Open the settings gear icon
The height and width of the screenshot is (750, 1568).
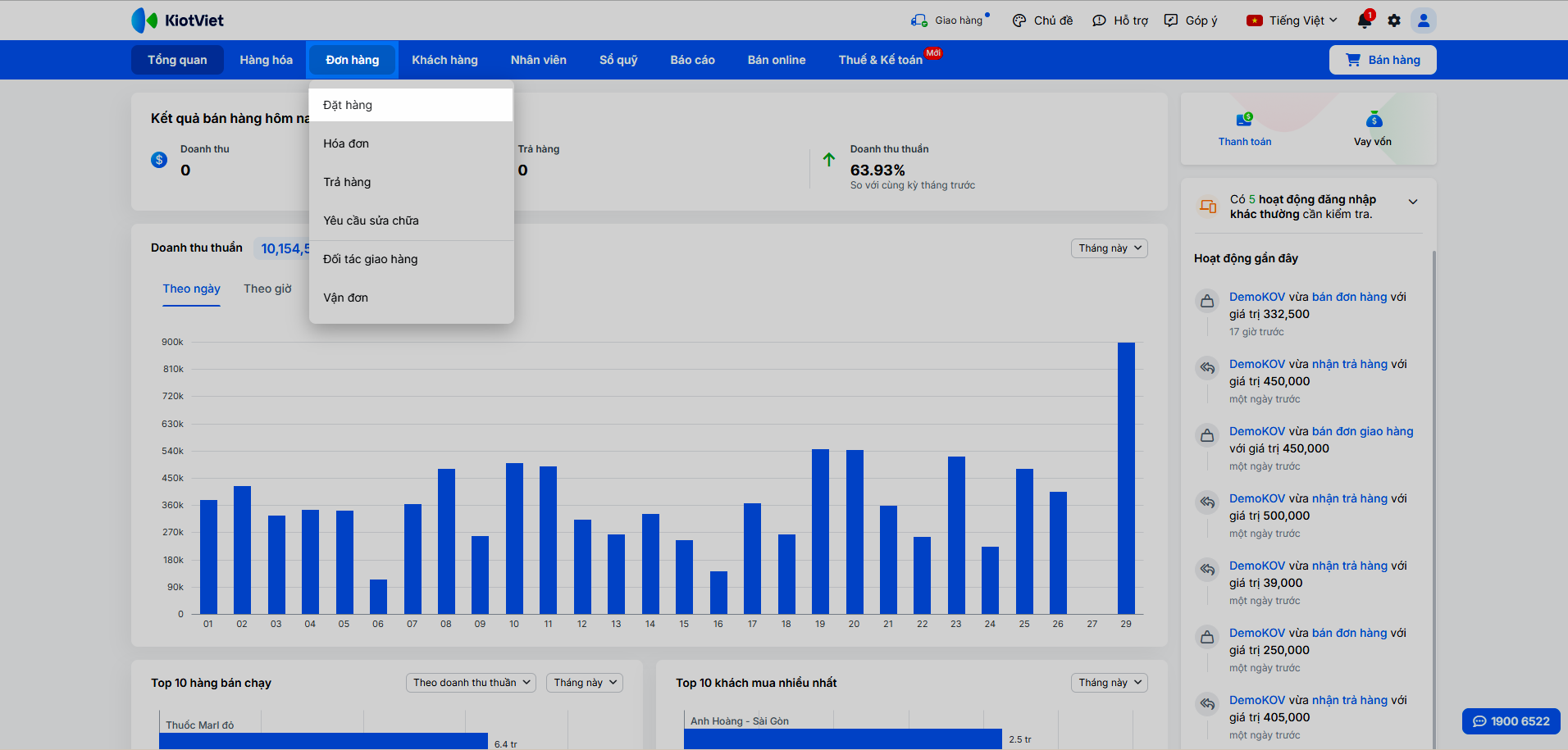(1394, 20)
